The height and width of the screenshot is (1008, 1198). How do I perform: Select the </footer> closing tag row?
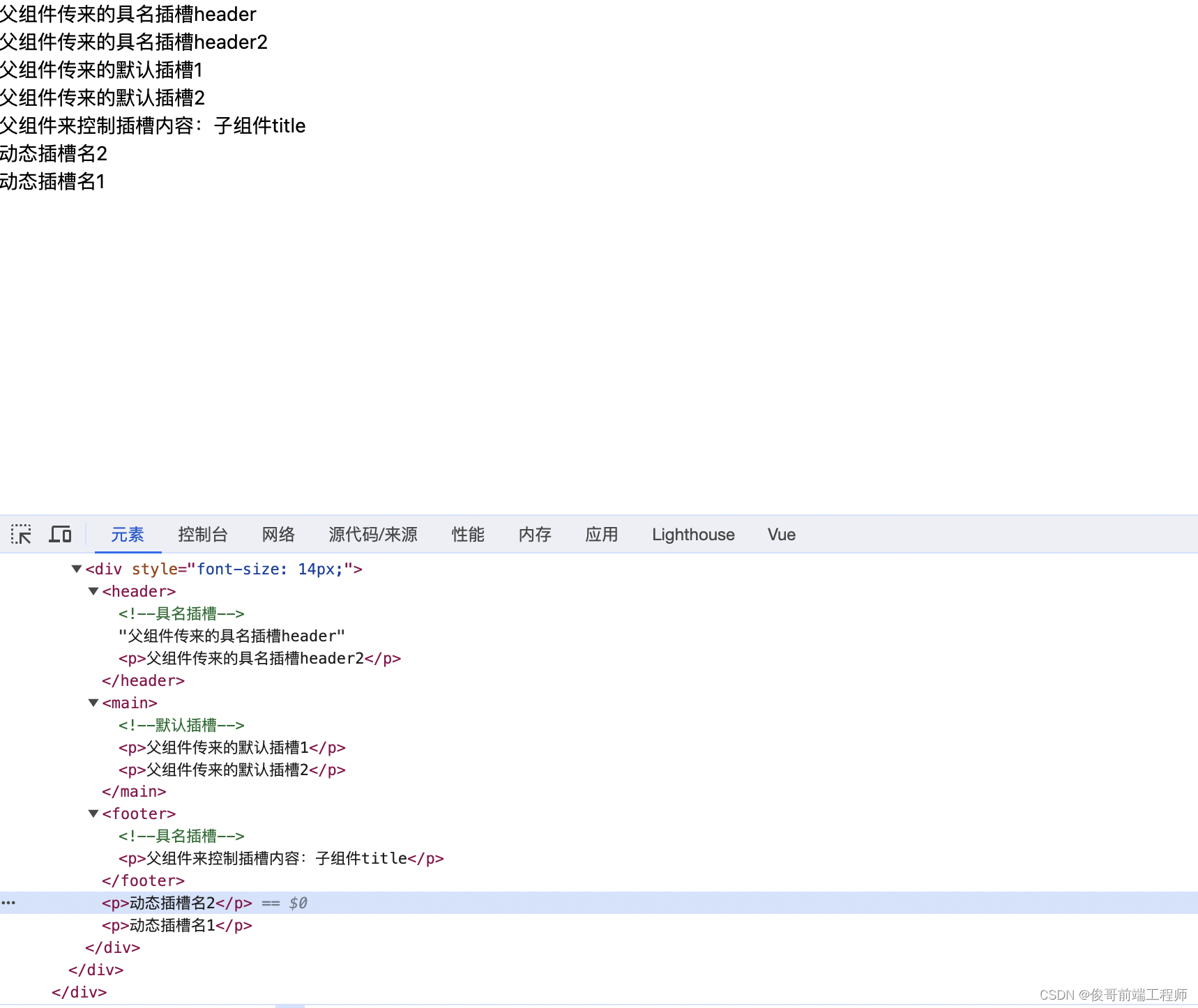(143, 880)
